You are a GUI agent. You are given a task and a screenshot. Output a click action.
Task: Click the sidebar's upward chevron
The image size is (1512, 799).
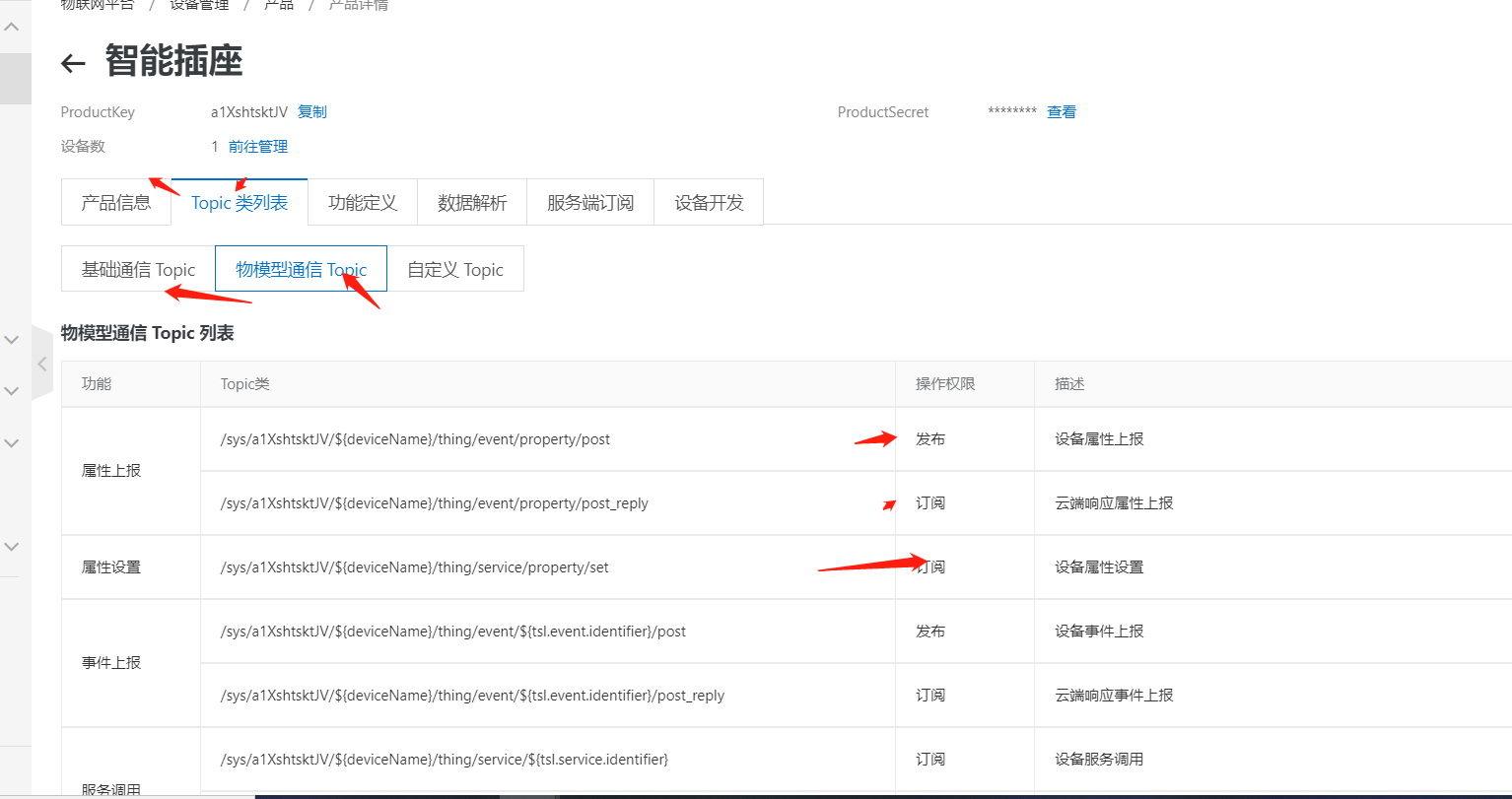pos(12,27)
